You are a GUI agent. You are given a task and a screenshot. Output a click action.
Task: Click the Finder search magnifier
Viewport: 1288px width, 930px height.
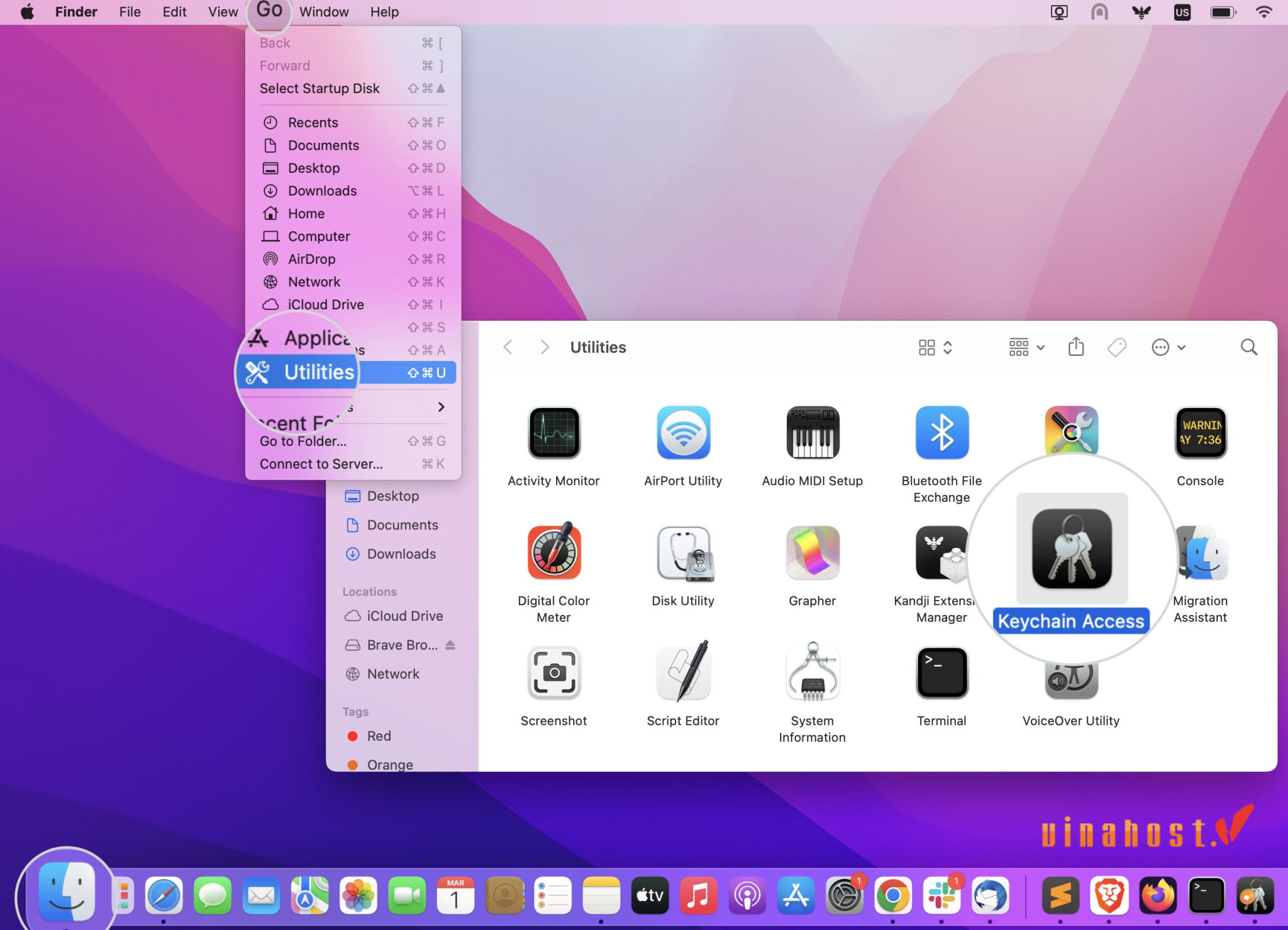[1249, 347]
